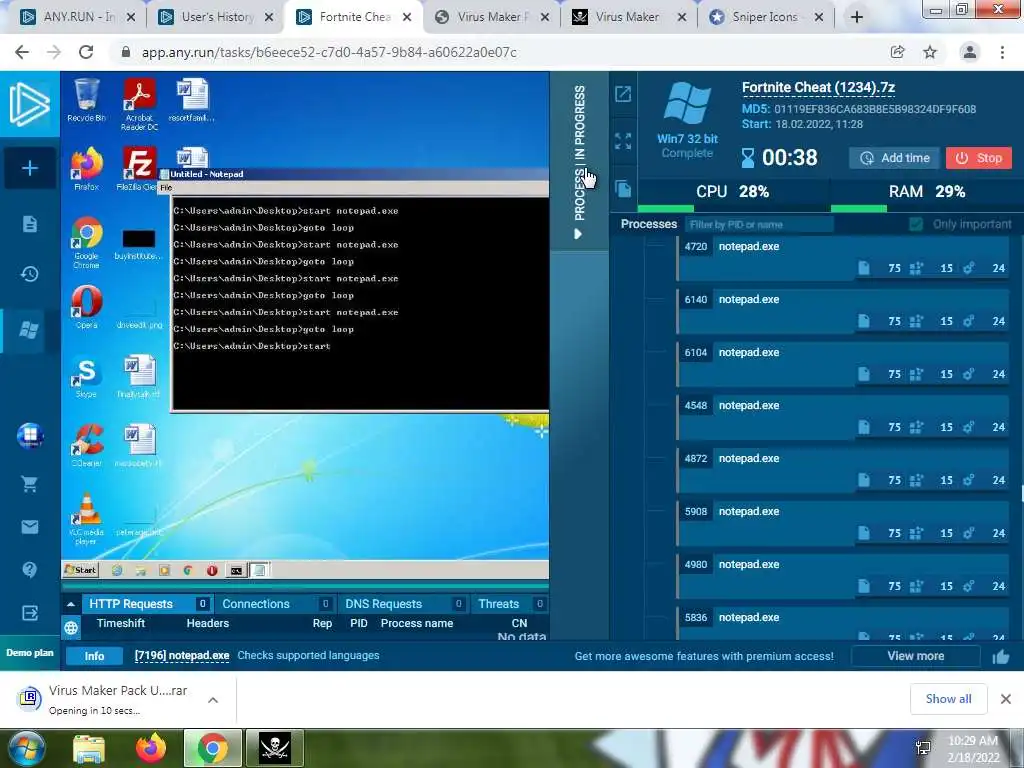Click the process list scrollbar

pos(1022,493)
